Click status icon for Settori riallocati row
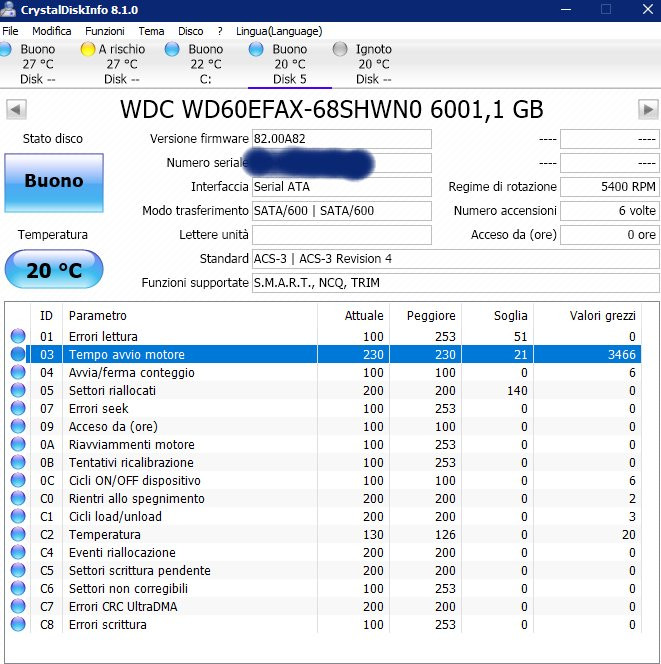The height and width of the screenshot is (664, 661). coord(18,390)
